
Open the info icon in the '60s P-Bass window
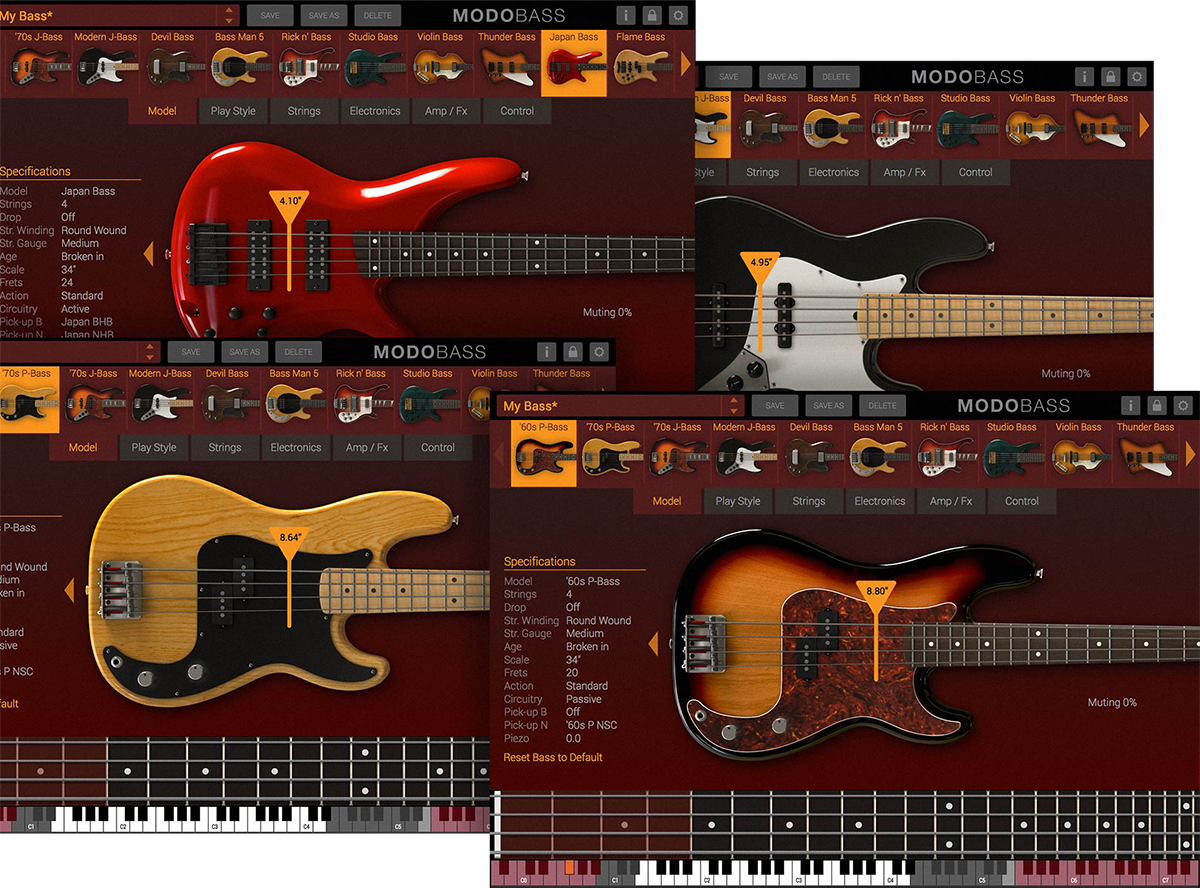click(x=1130, y=405)
